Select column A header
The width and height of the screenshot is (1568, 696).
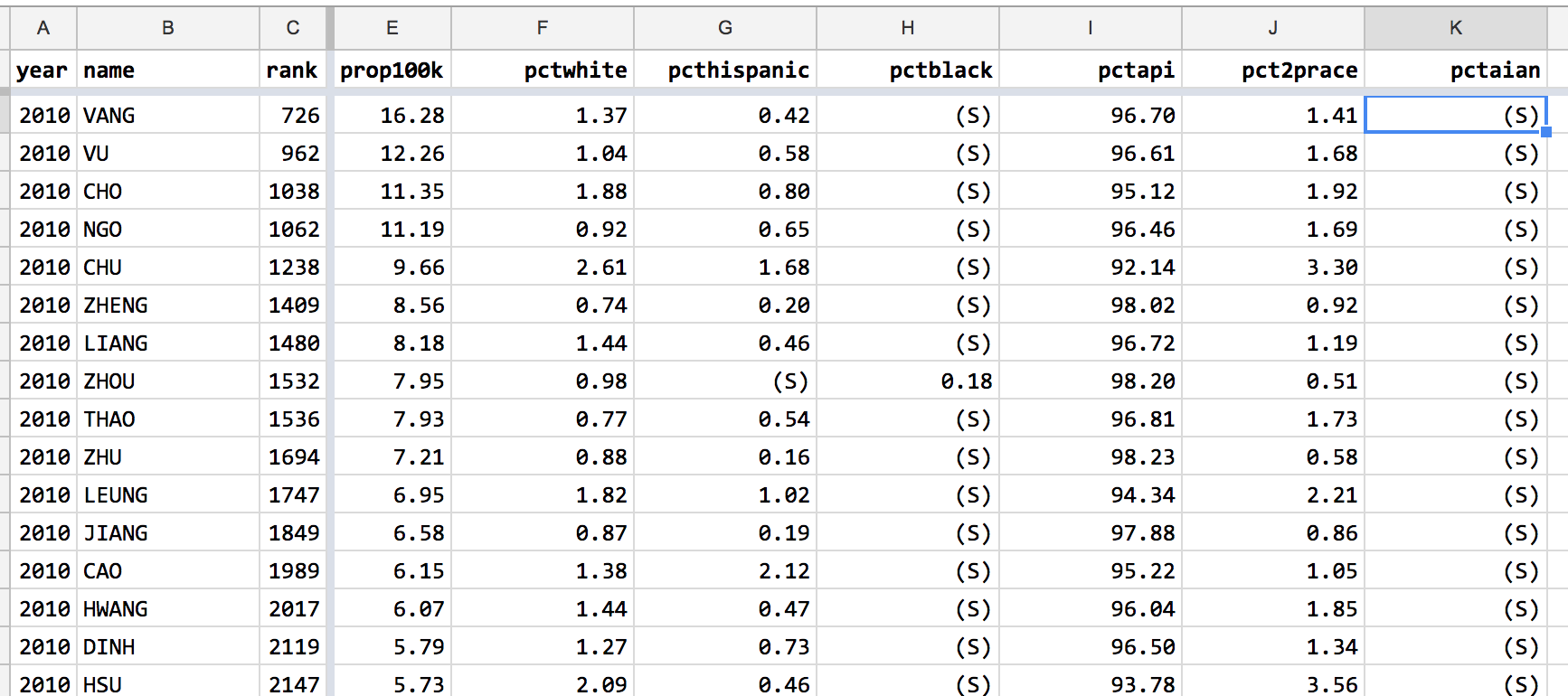pyautogui.click(x=43, y=28)
